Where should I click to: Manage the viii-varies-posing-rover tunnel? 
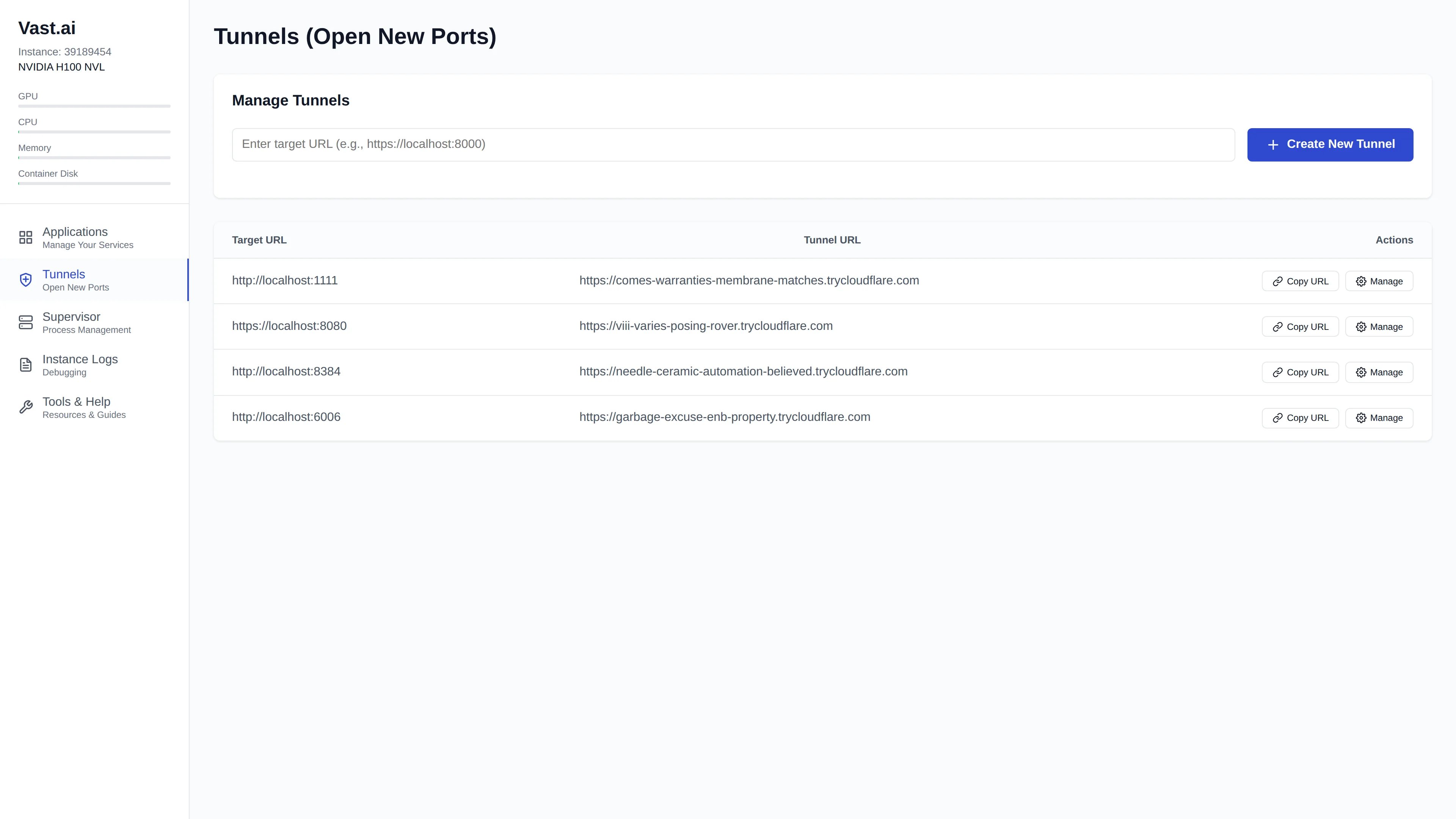point(1379,327)
